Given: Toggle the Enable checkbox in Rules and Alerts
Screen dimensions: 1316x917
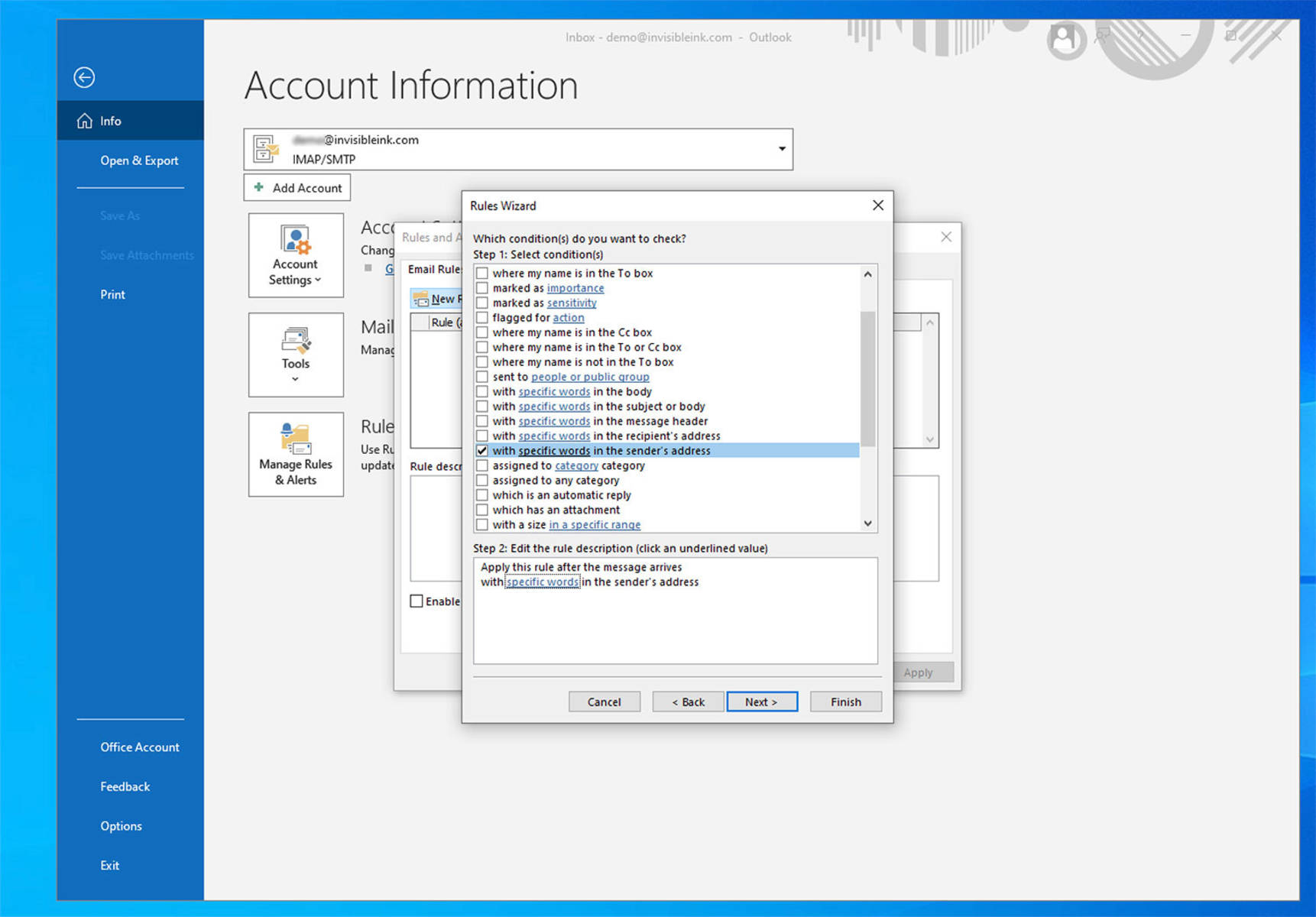Looking at the screenshot, I should (417, 601).
